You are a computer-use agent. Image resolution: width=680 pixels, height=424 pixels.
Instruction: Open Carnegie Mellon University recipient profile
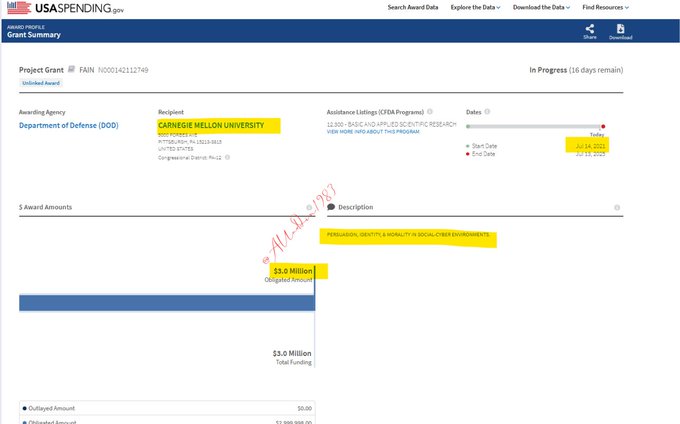point(211,126)
